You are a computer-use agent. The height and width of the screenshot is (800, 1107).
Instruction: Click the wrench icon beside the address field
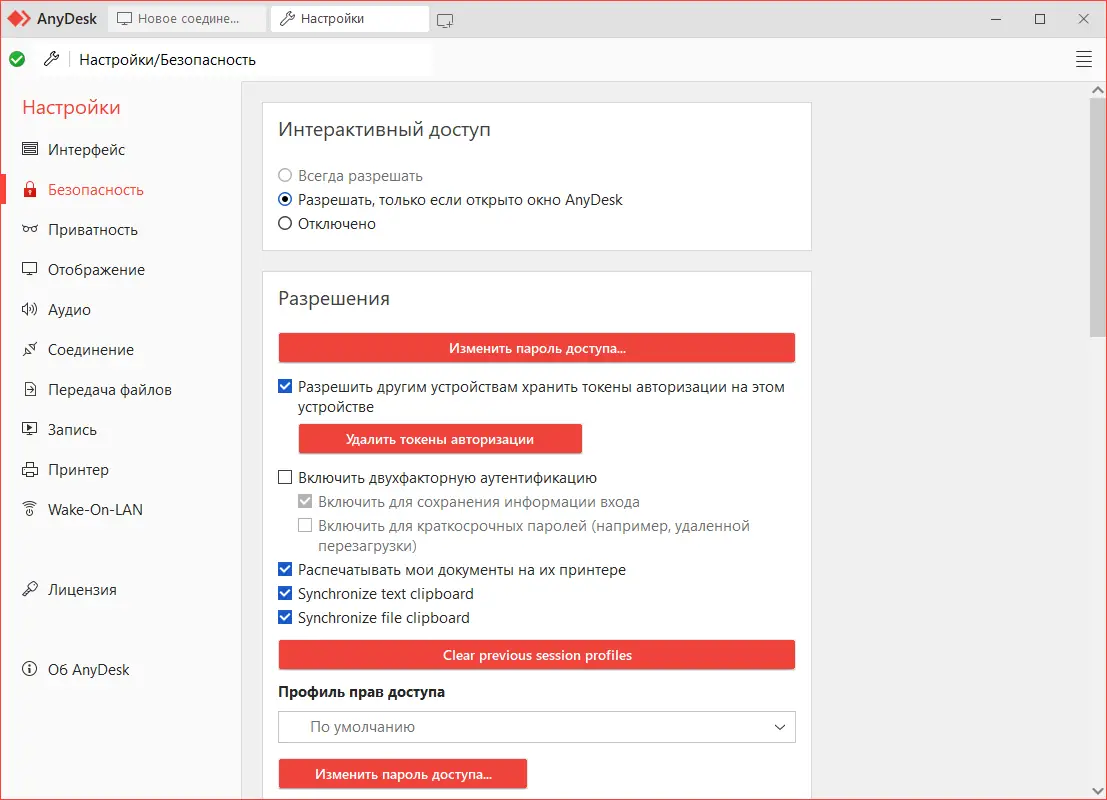[x=51, y=59]
